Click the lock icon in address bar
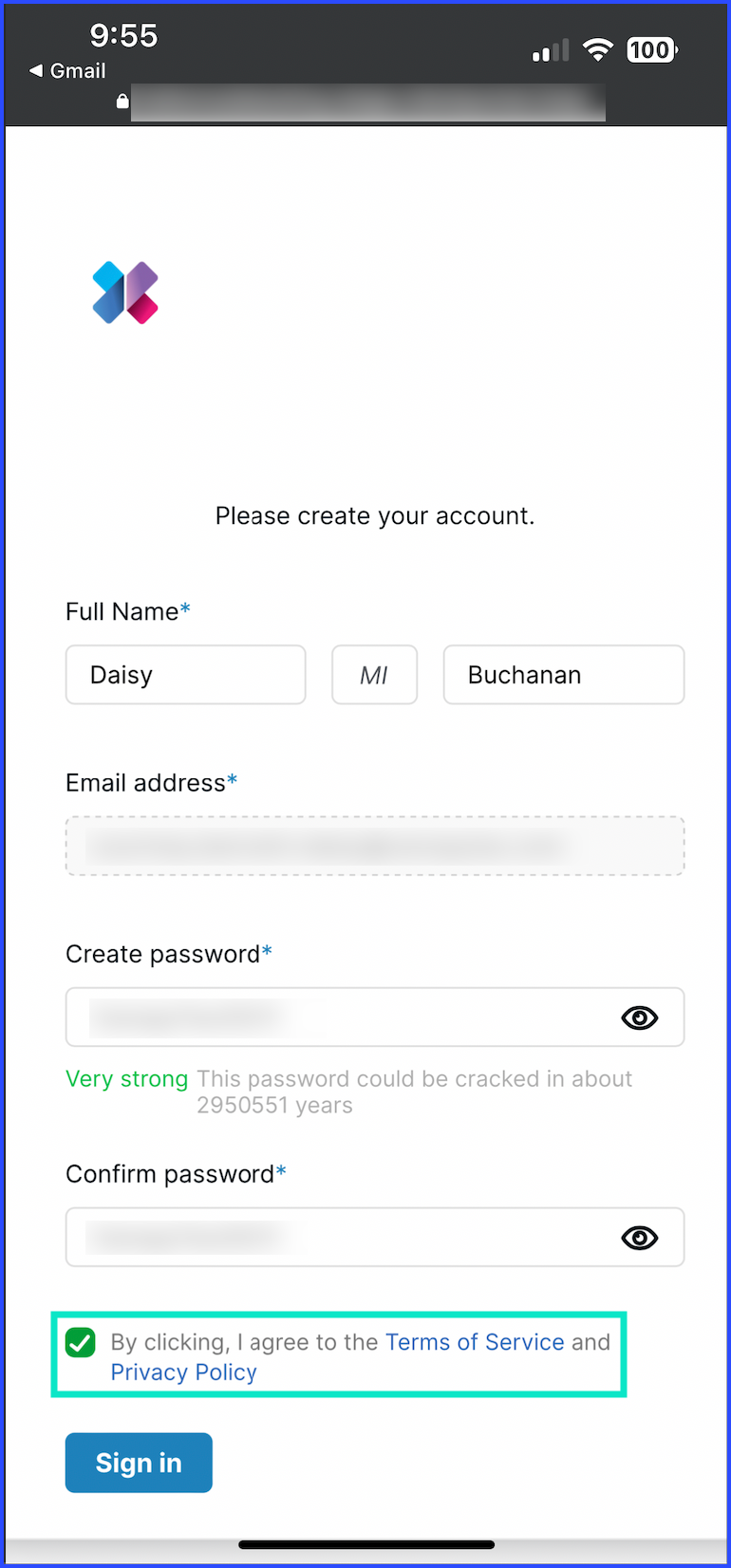 click(x=122, y=101)
